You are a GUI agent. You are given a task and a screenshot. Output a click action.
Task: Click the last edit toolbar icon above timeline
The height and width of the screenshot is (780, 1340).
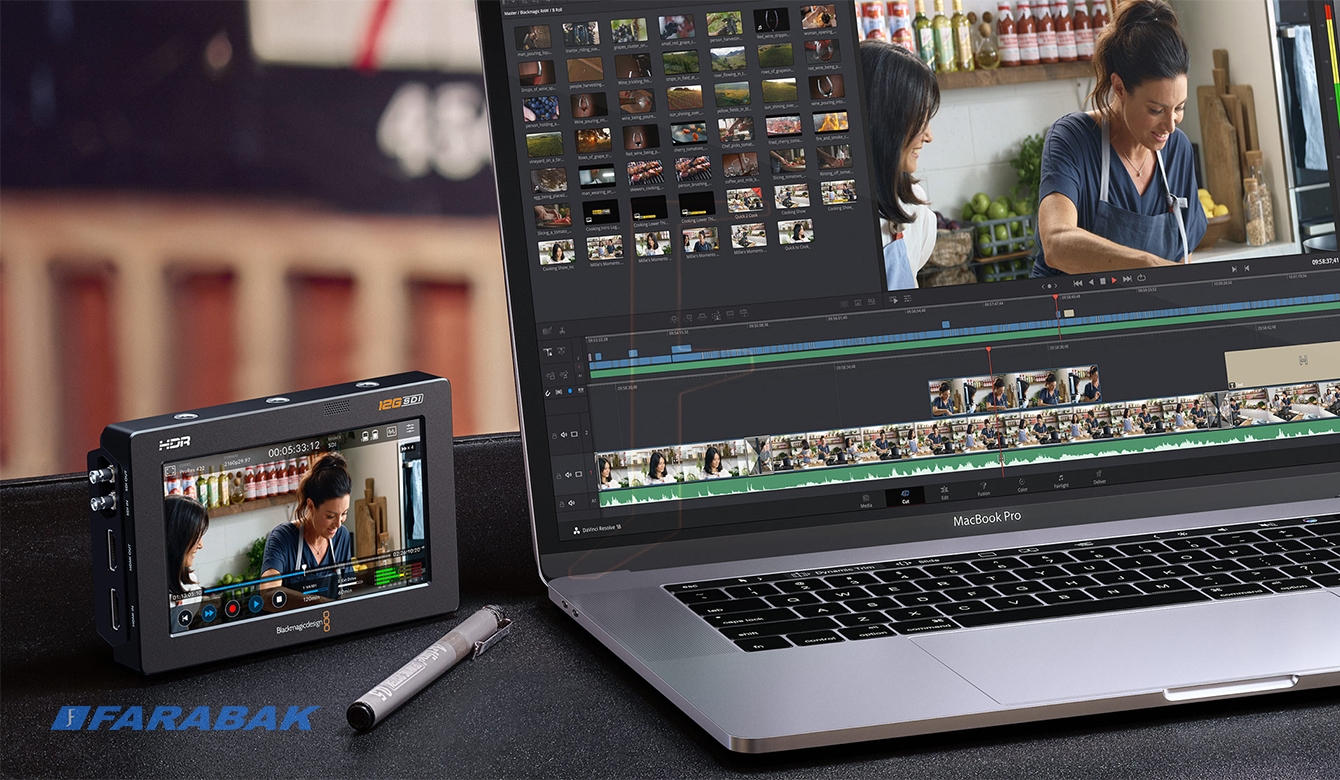743,313
